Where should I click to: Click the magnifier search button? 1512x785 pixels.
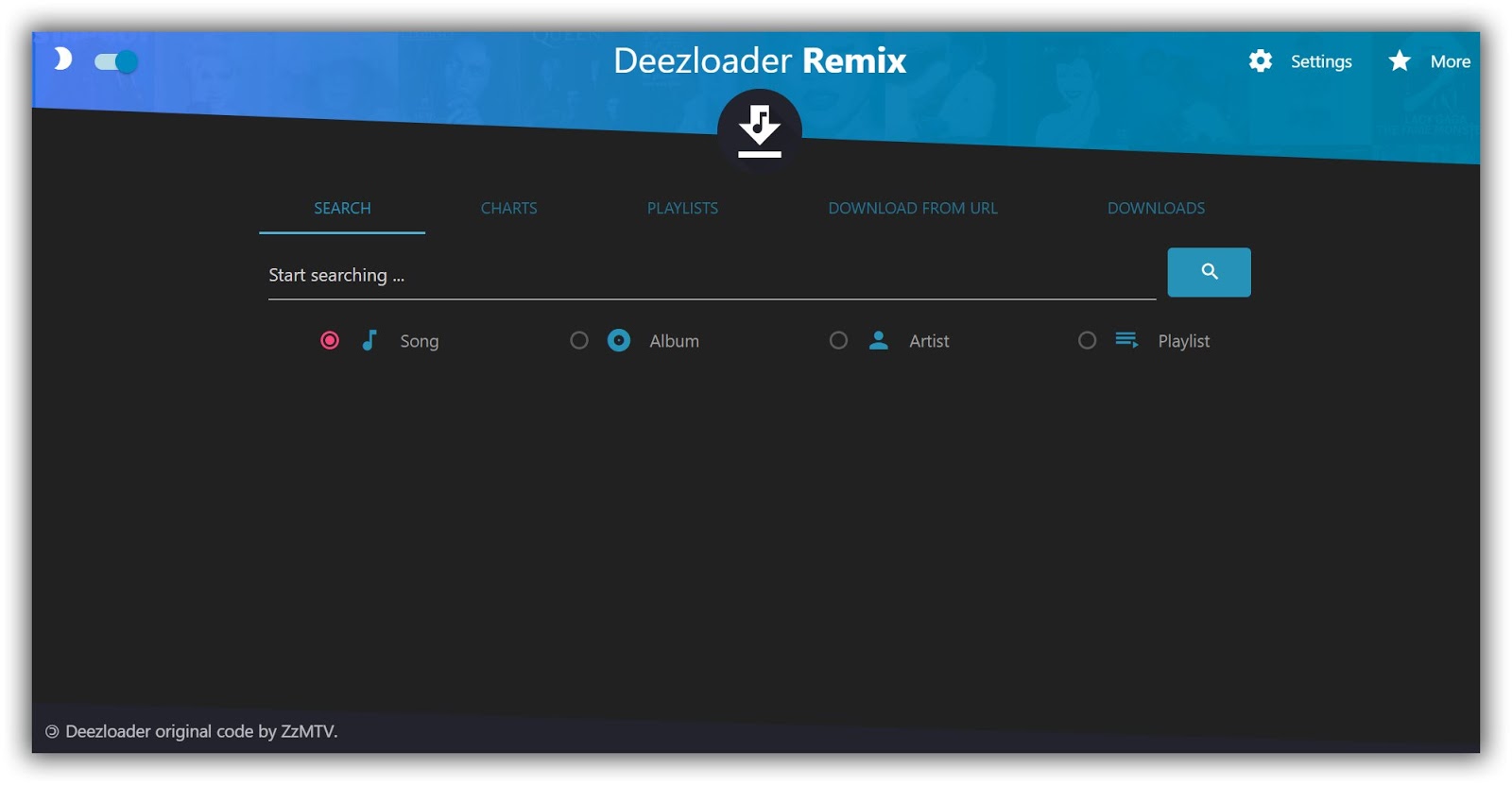1209,272
